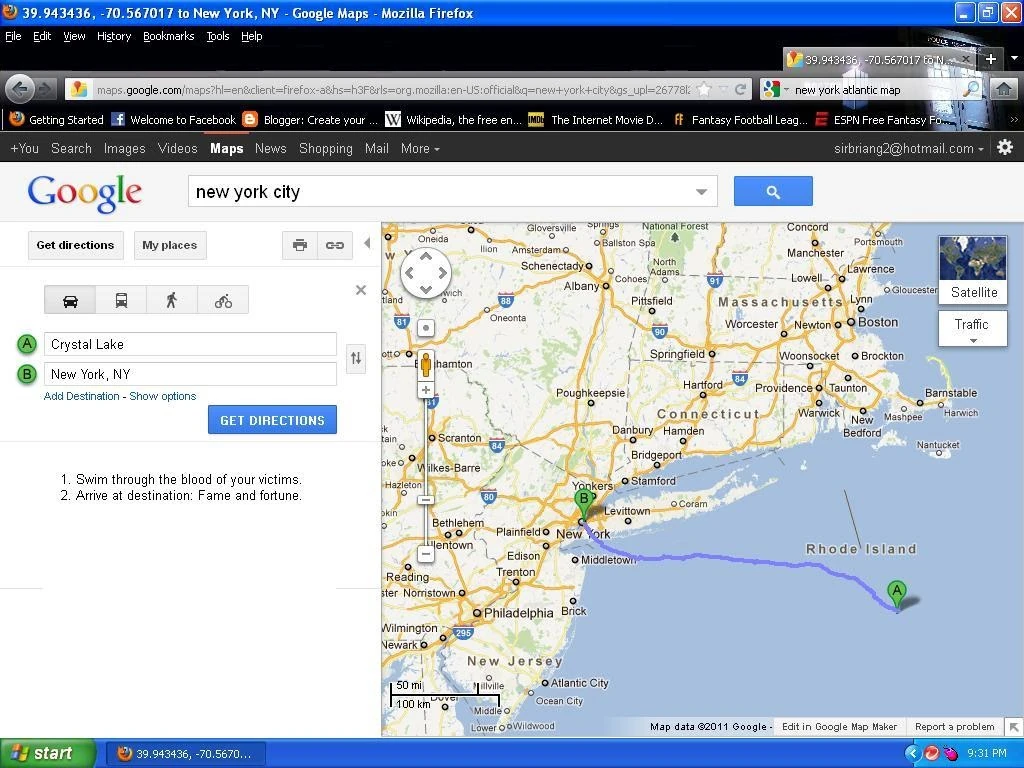
Task: Click marker A on the map
Action: click(897, 596)
